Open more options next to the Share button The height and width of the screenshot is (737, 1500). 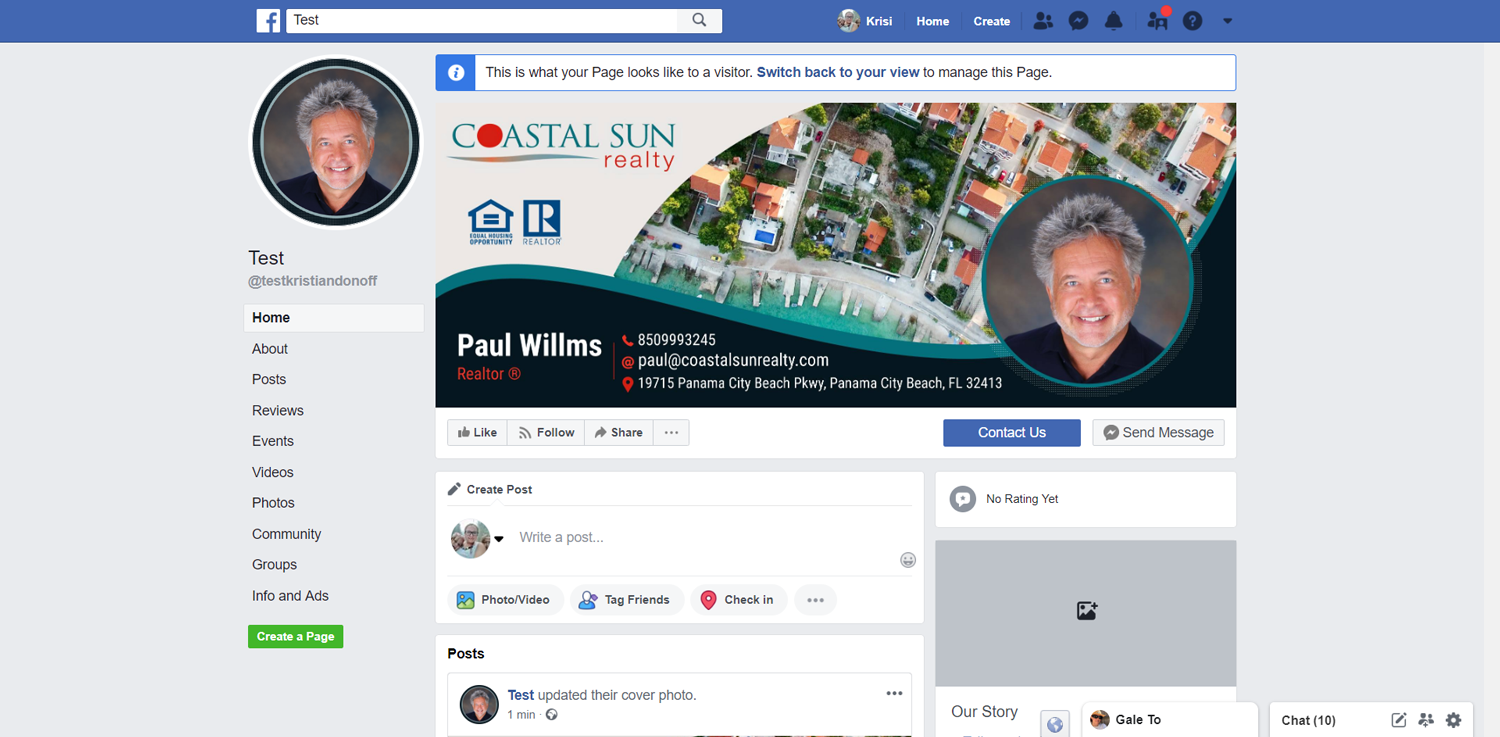click(671, 432)
